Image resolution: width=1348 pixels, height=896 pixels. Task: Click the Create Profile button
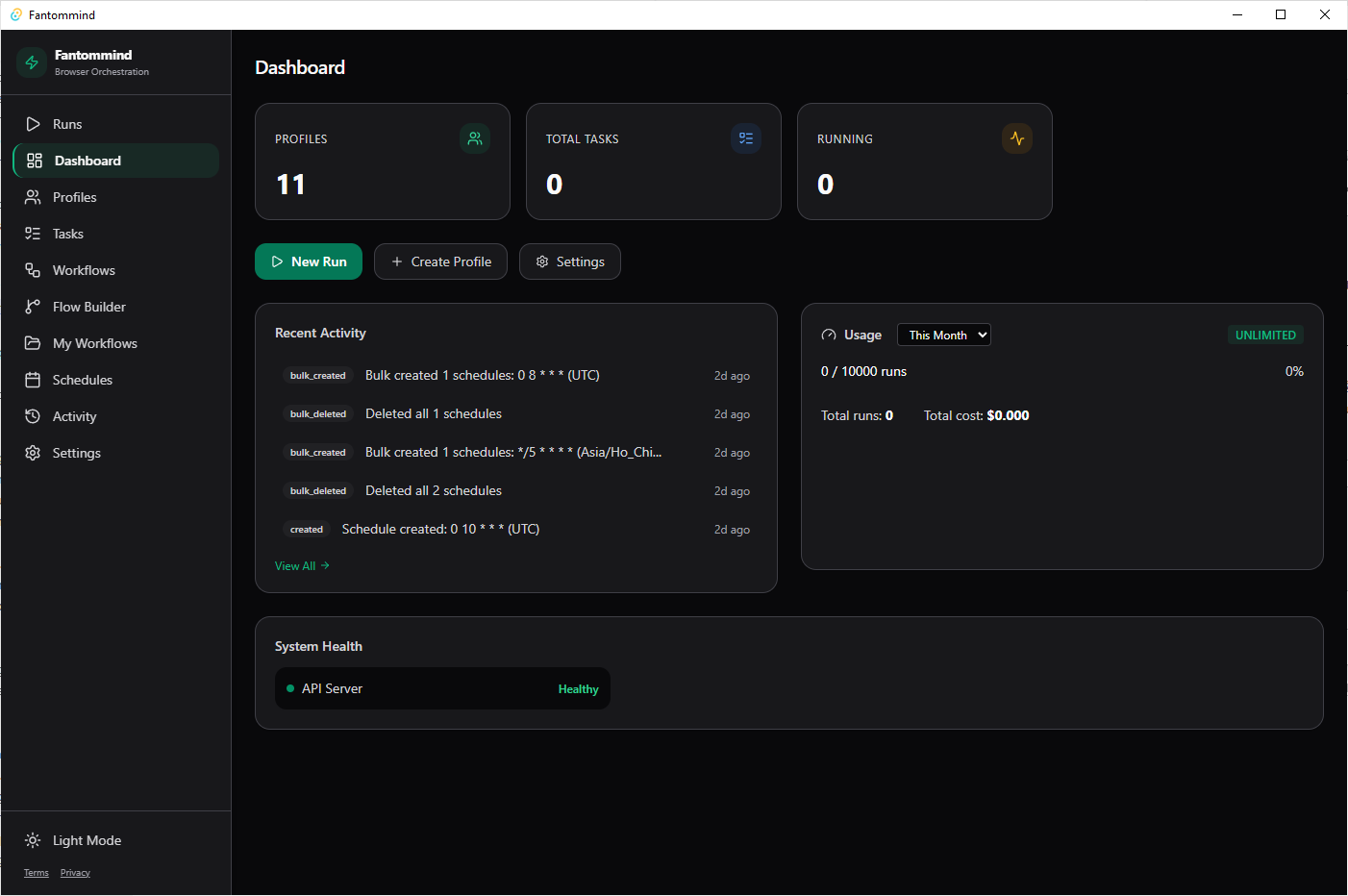coord(440,261)
